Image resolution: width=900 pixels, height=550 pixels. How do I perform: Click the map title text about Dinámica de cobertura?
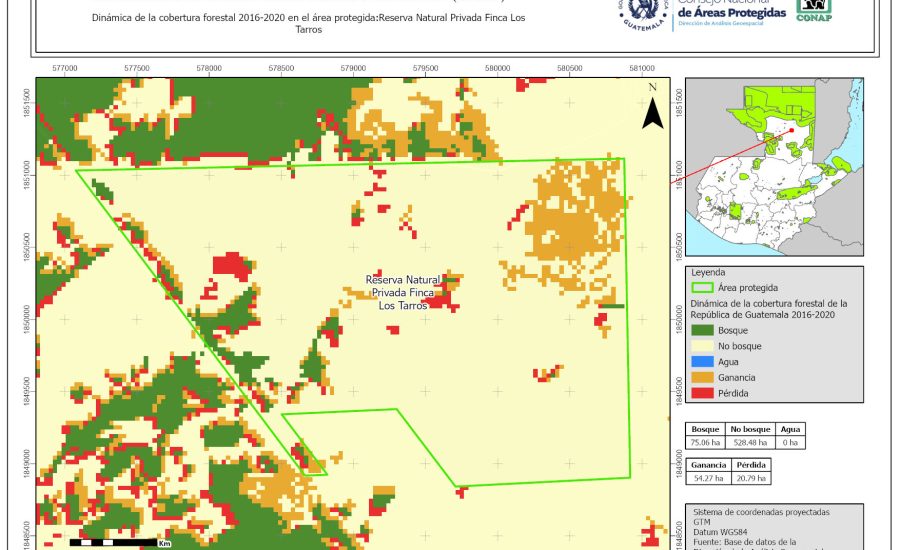click(308, 24)
